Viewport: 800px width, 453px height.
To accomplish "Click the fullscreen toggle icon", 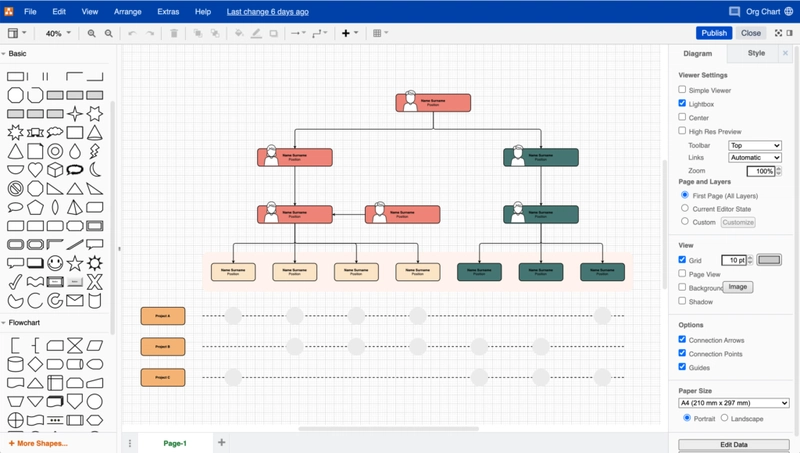I will pyautogui.click(x=778, y=33).
